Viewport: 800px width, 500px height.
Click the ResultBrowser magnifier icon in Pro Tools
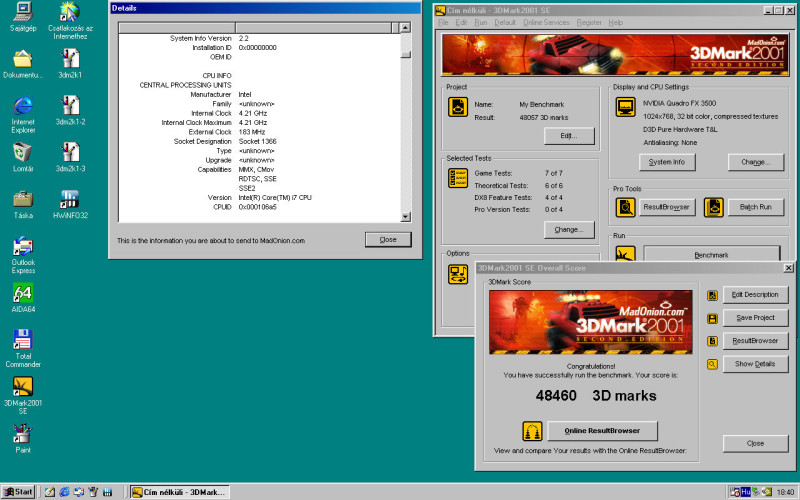tap(625, 207)
